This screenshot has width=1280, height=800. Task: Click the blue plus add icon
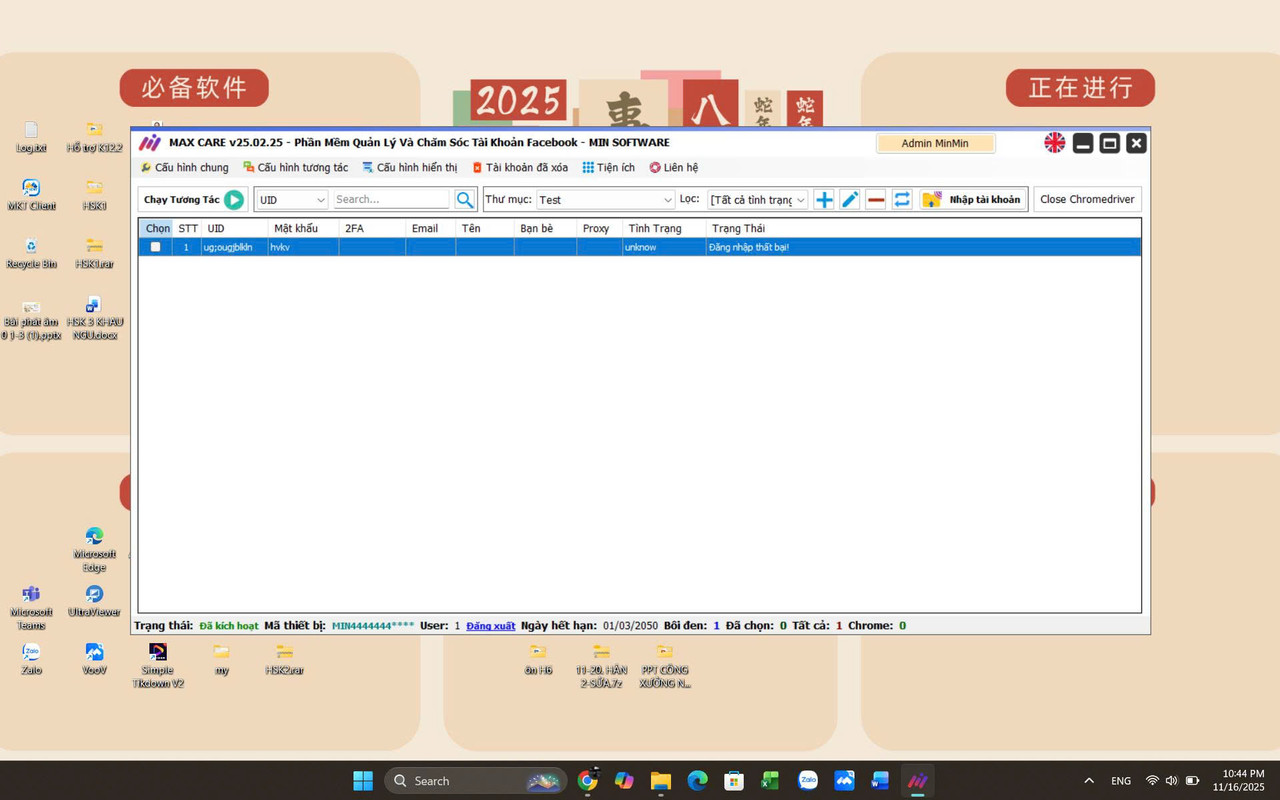pos(824,199)
